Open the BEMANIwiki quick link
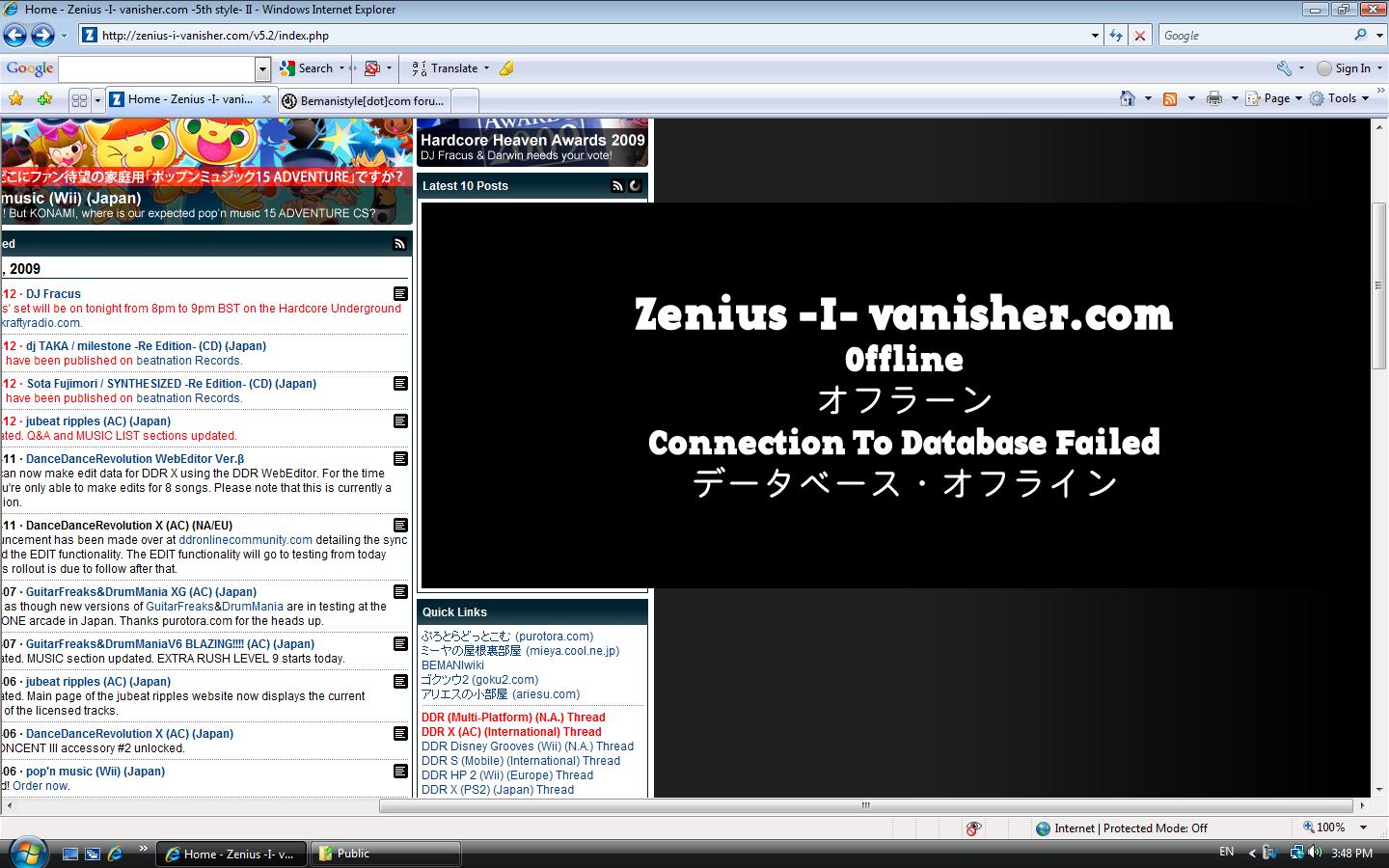The height and width of the screenshot is (868, 1389). coord(452,665)
